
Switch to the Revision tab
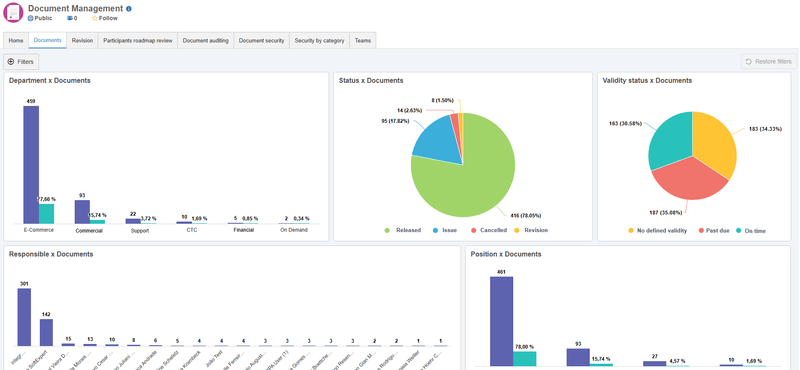pos(82,41)
